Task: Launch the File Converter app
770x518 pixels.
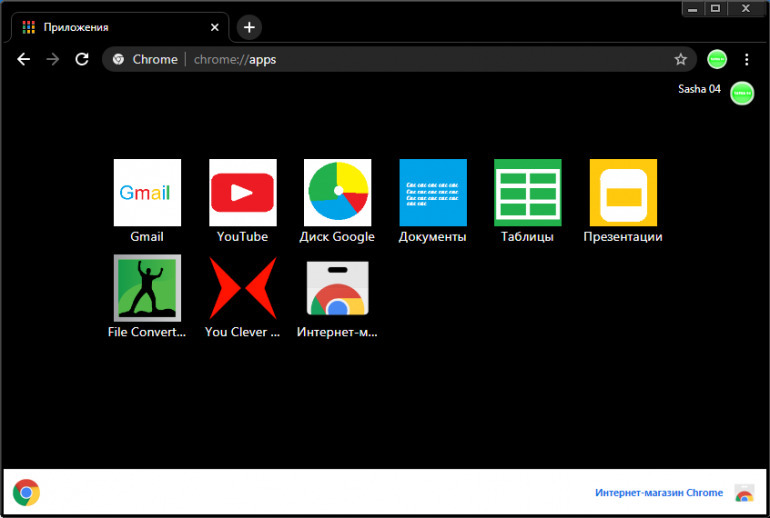Action: tap(147, 288)
